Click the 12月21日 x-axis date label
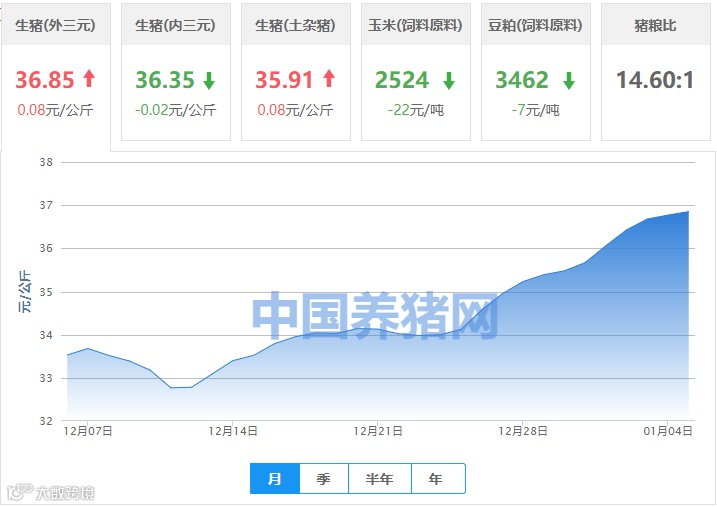Image resolution: width=717 pixels, height=507 pixels. (x=378, y=431)
